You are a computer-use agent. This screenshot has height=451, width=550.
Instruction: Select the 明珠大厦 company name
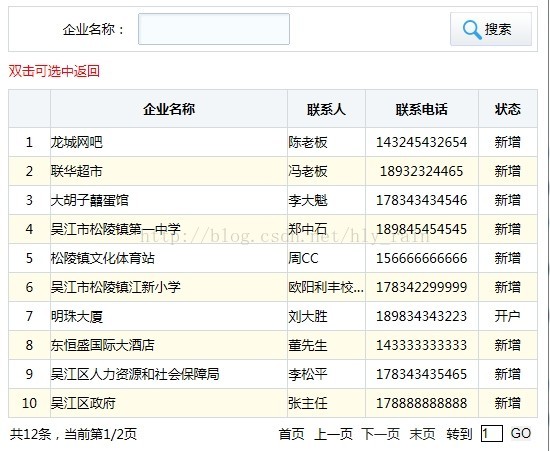pos(76,316)
